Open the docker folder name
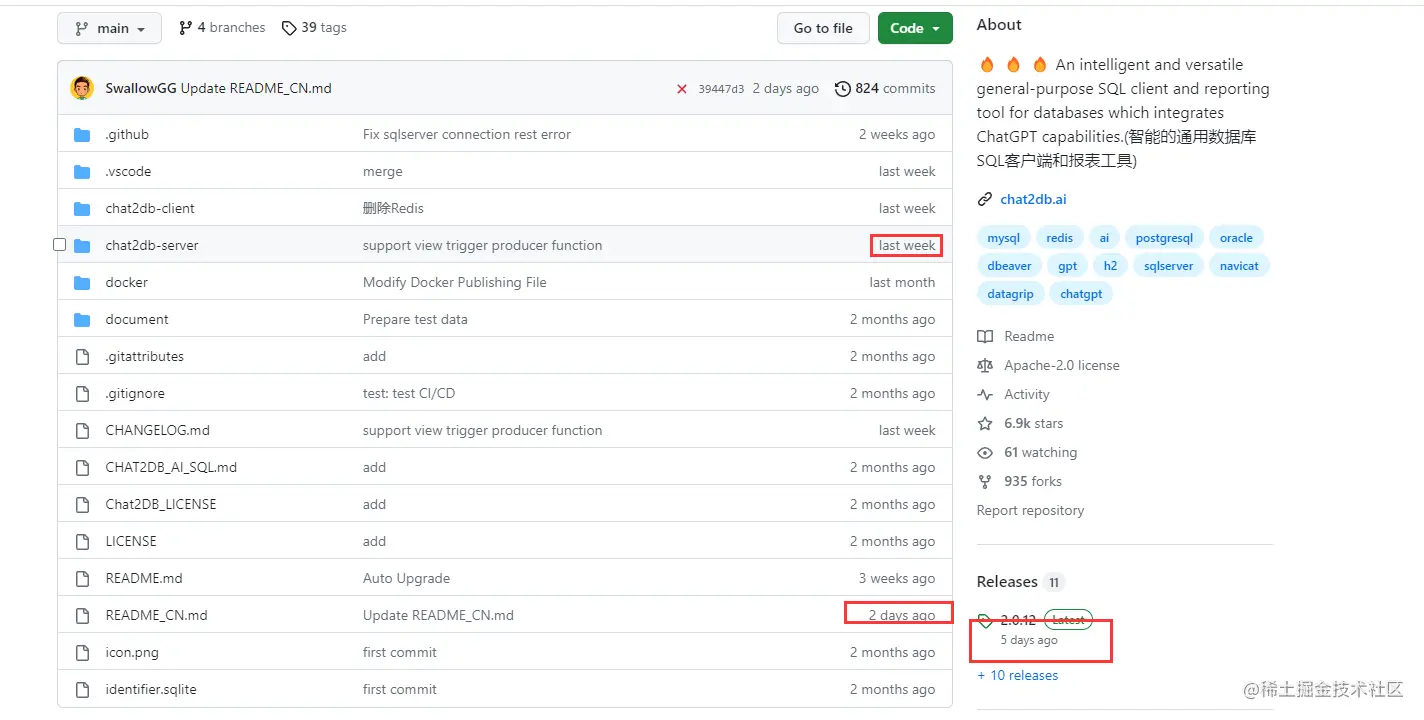Image resolution: width=1424 pixels, height=720 pixels. [x=127, y=282]
